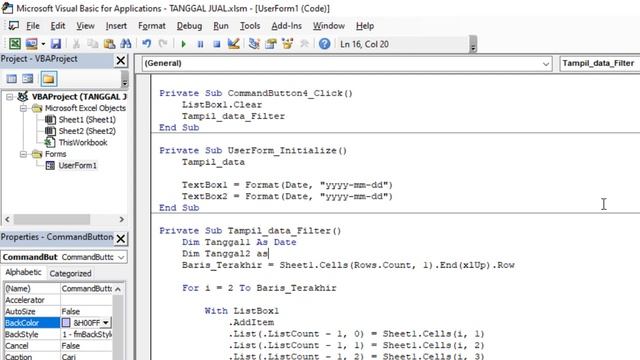Click the Project panel scroll left arrow
Viewport: 640px width, 360px height.
tap(7, 219)
